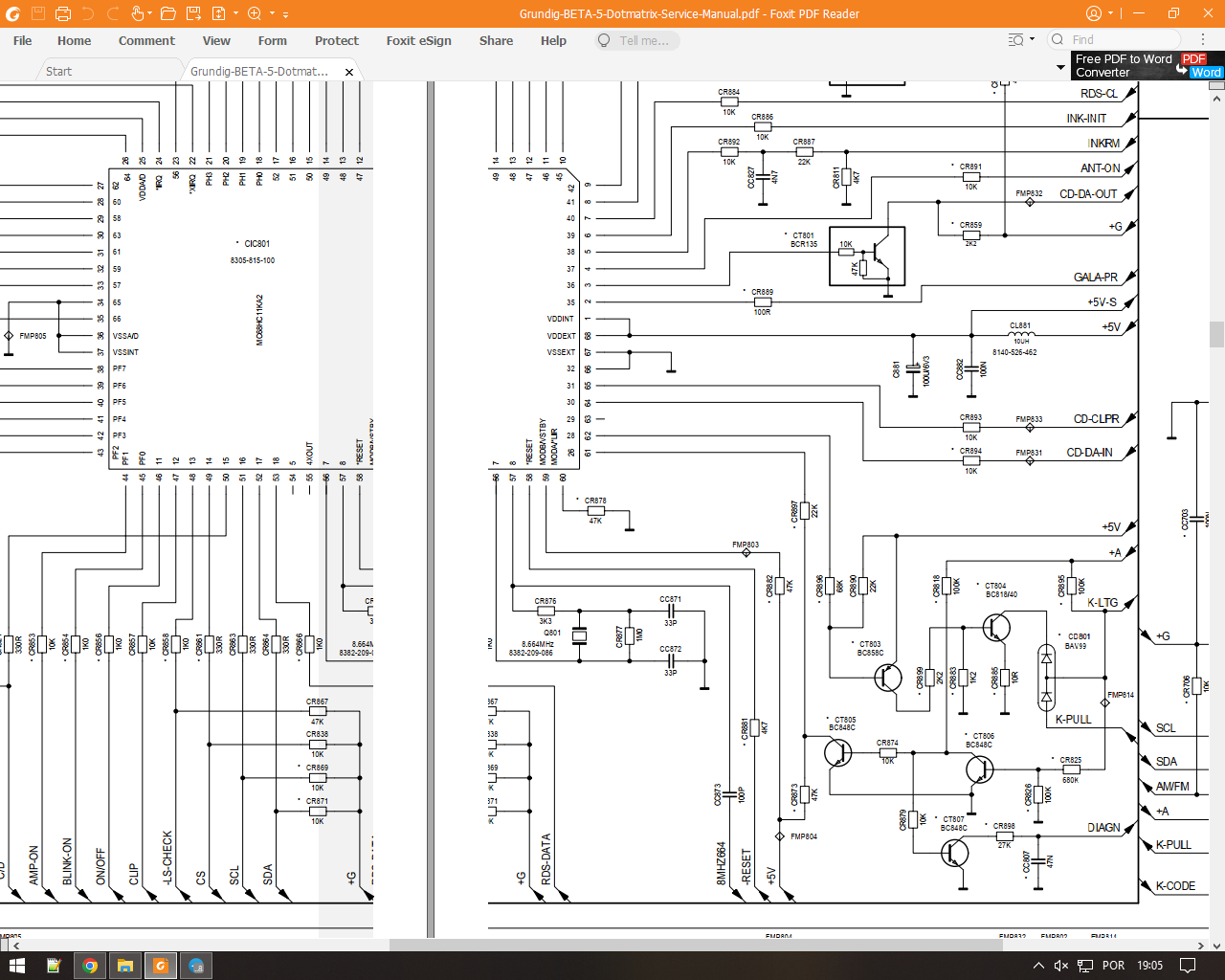Open Google Chrome from the taskbar

pyautogui.click(x=90, y=966)
